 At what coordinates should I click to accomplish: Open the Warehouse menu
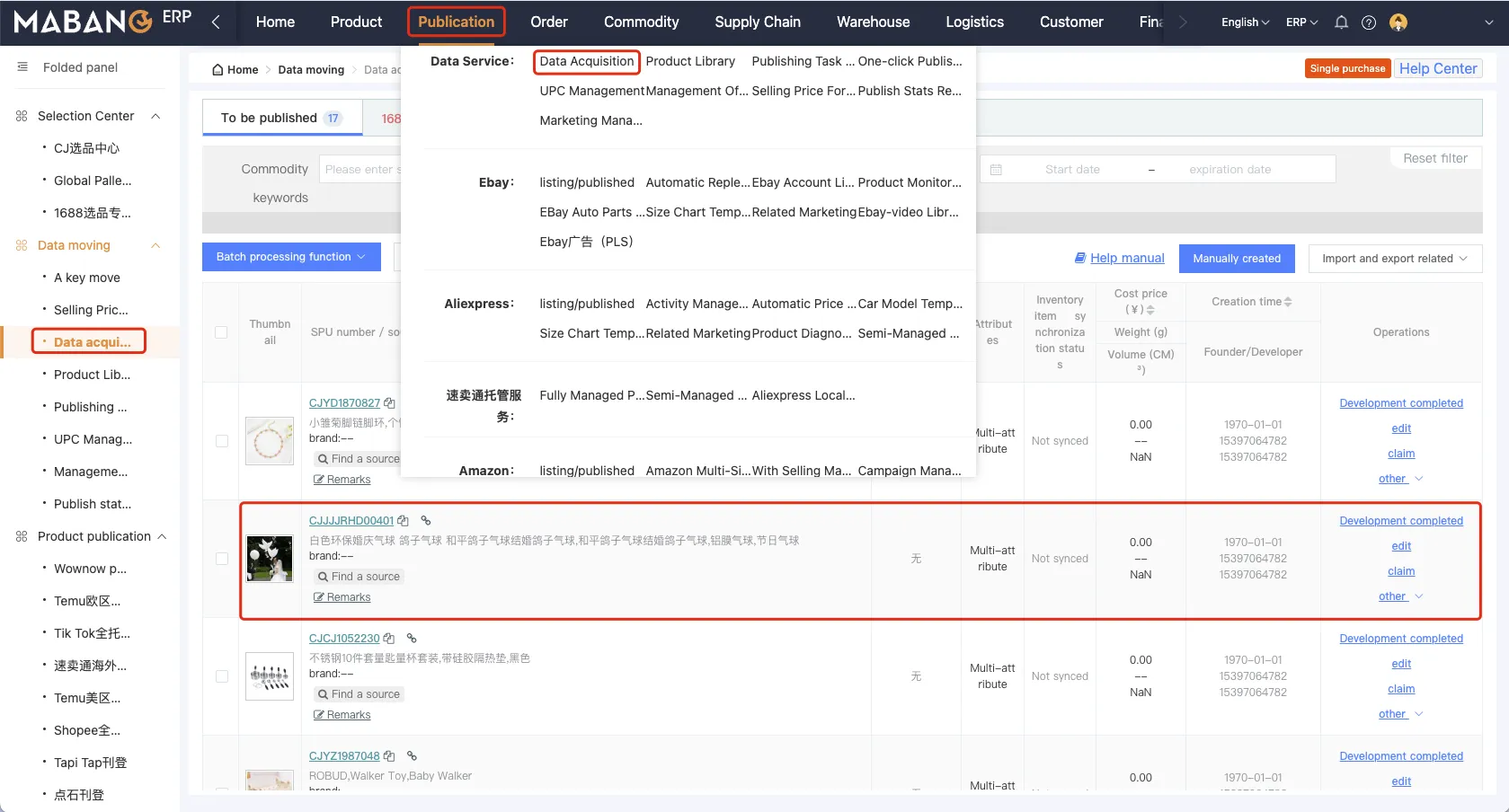(873, 22)
